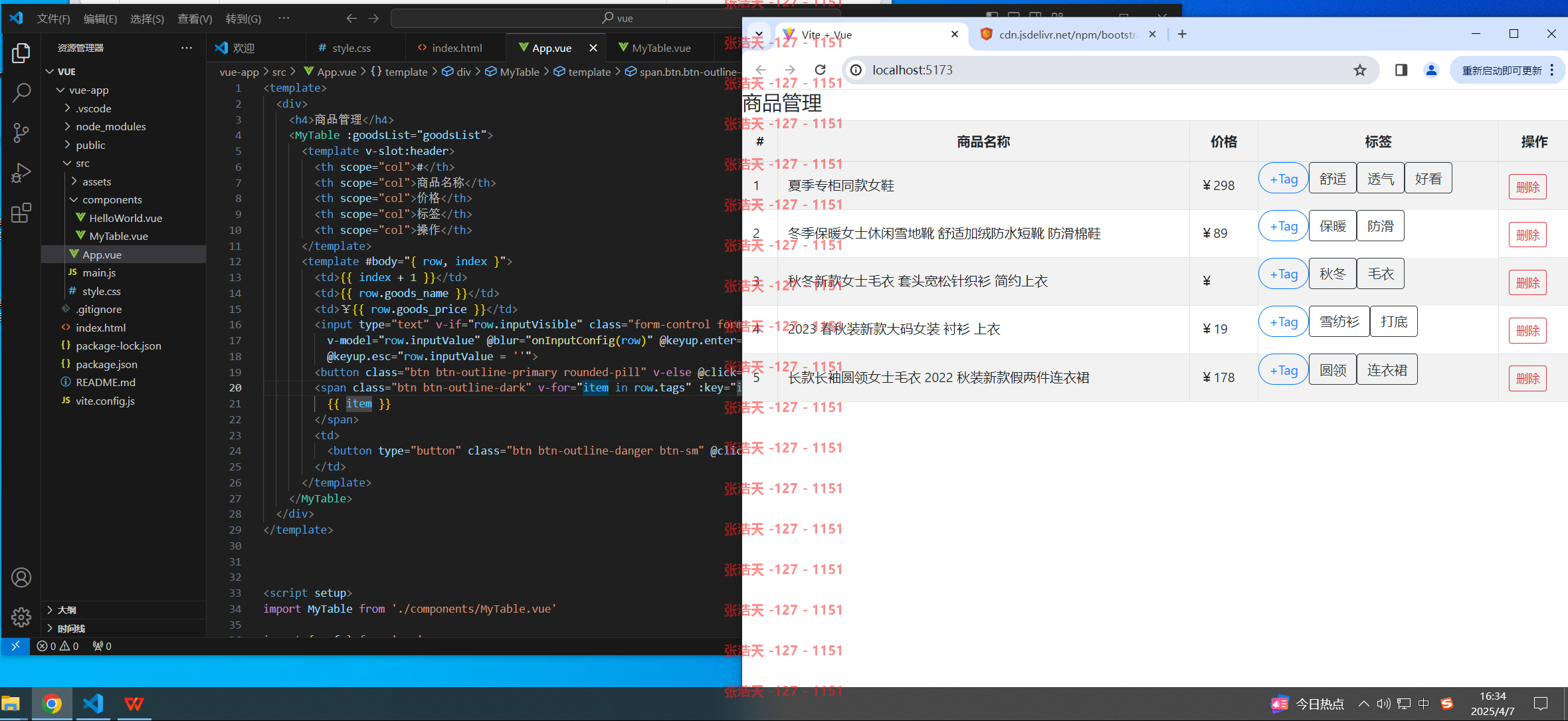Image resolution: width=1568 pixels, height=721 pixels.
Task: Open main.js in the file explorer
Action: click(124, 272)
